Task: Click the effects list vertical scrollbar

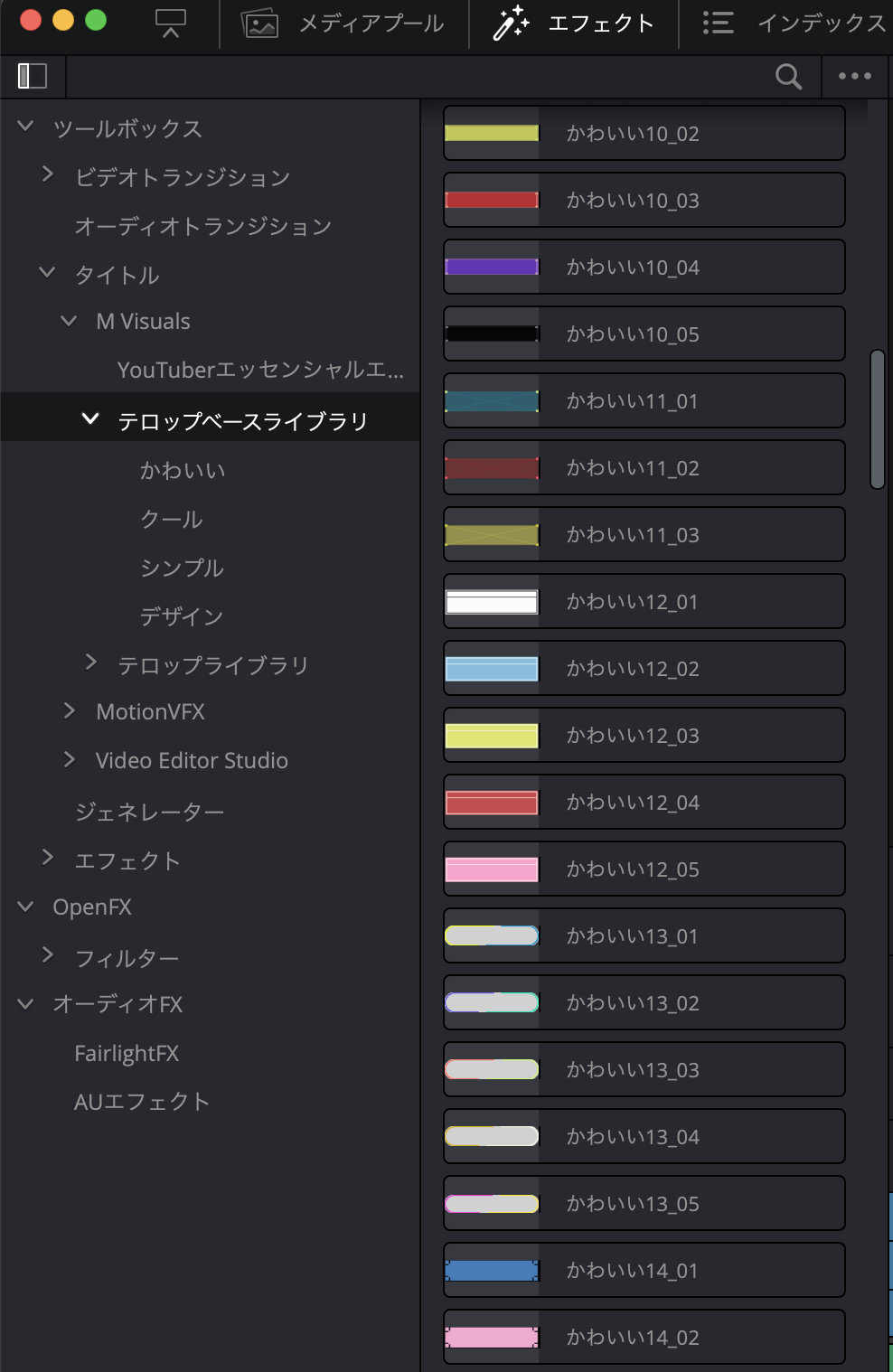Action: 877,419
